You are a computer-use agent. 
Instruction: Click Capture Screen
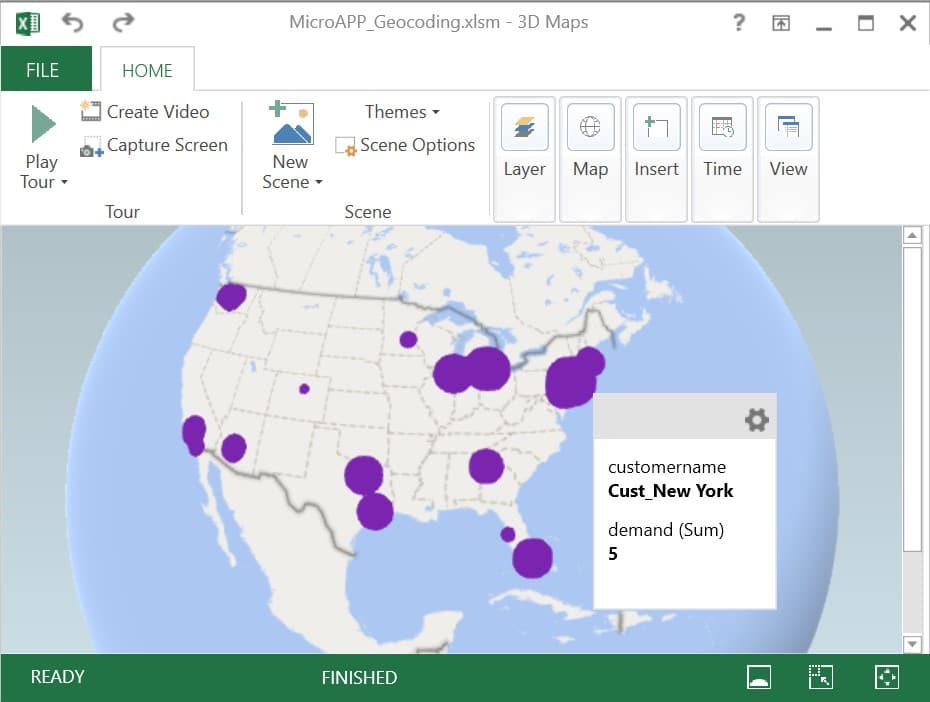(154, 145)
